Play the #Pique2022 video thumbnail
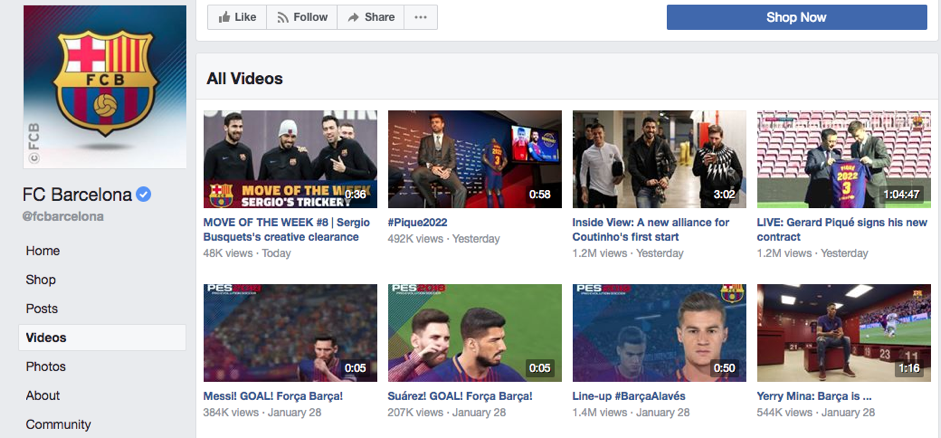This screenshot has width=941, height=438. coord(475,159)
